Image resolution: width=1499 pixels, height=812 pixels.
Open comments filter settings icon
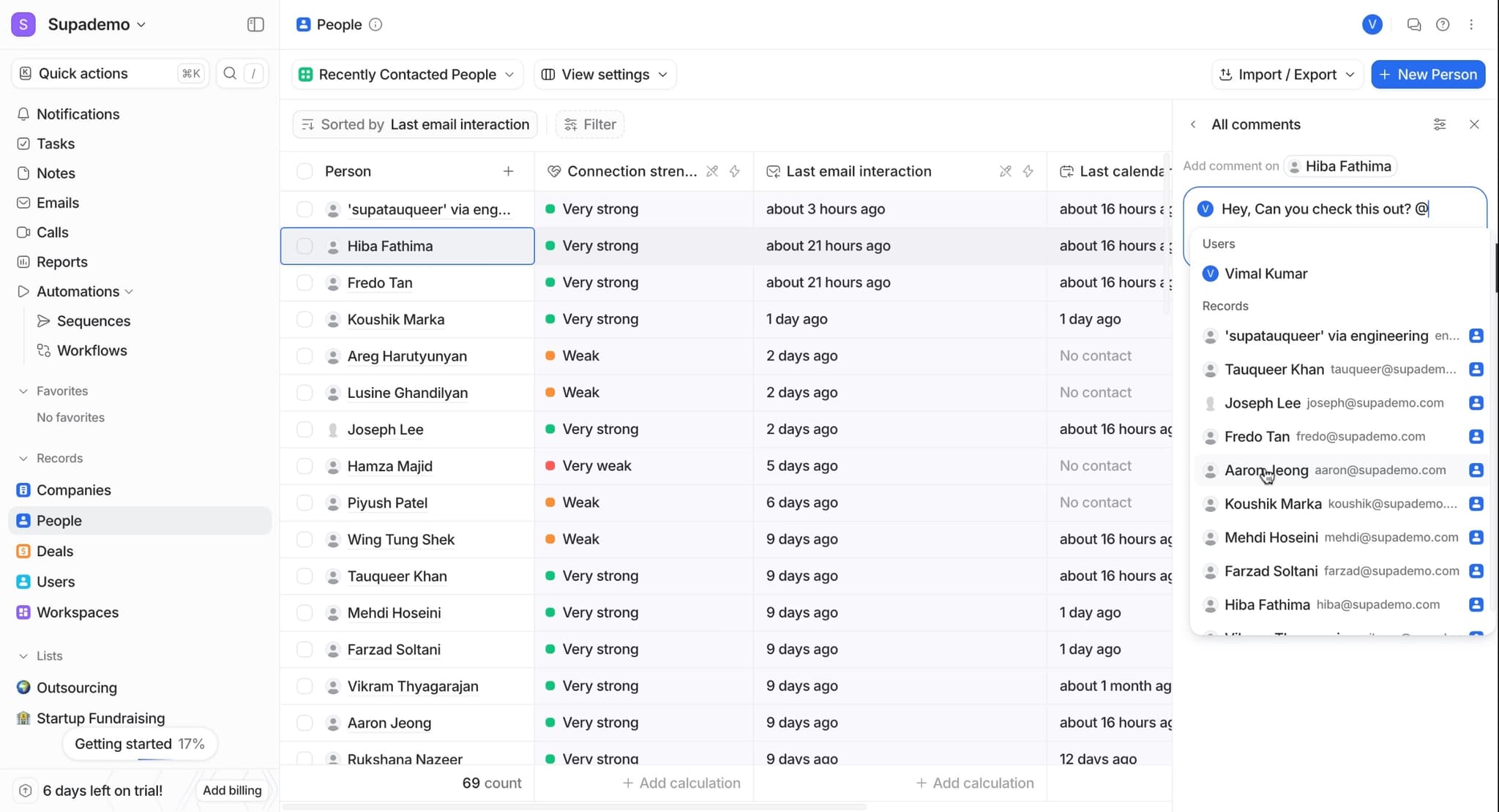pos(1439,124)
